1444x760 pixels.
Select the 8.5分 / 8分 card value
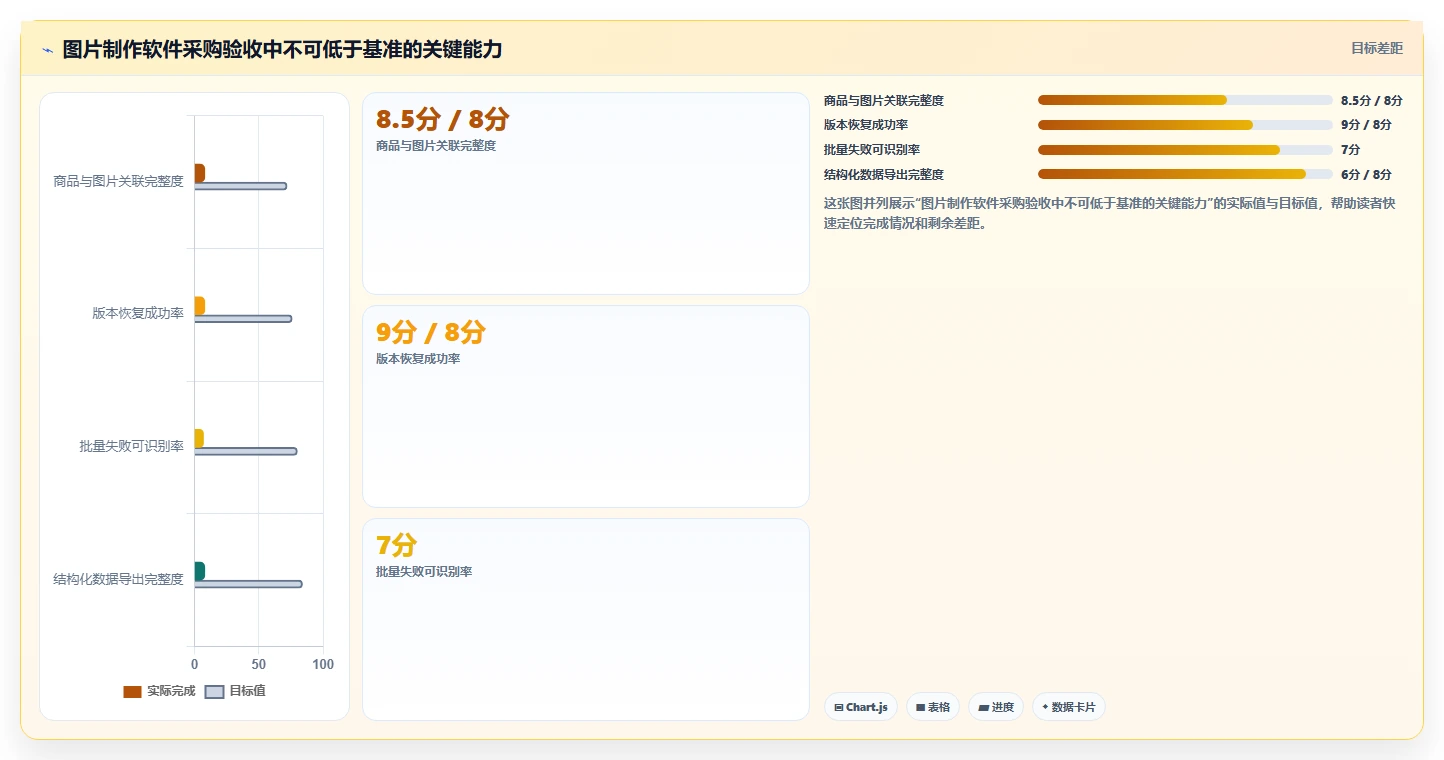pos(442,120)
